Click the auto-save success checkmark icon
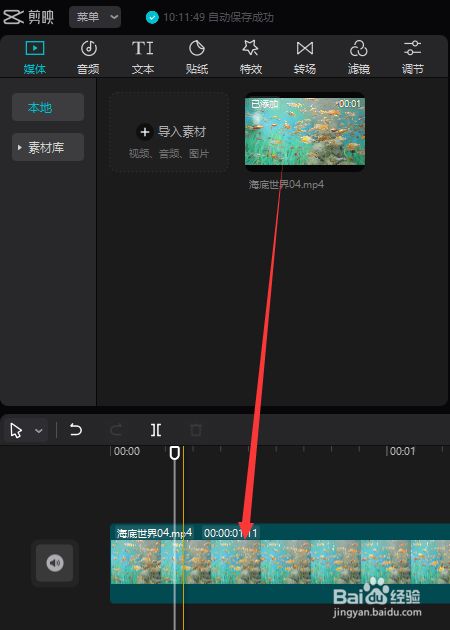Image resolution: width=450 pixels, height=630 pixels. pyautogui.click(x=152, y=17)
